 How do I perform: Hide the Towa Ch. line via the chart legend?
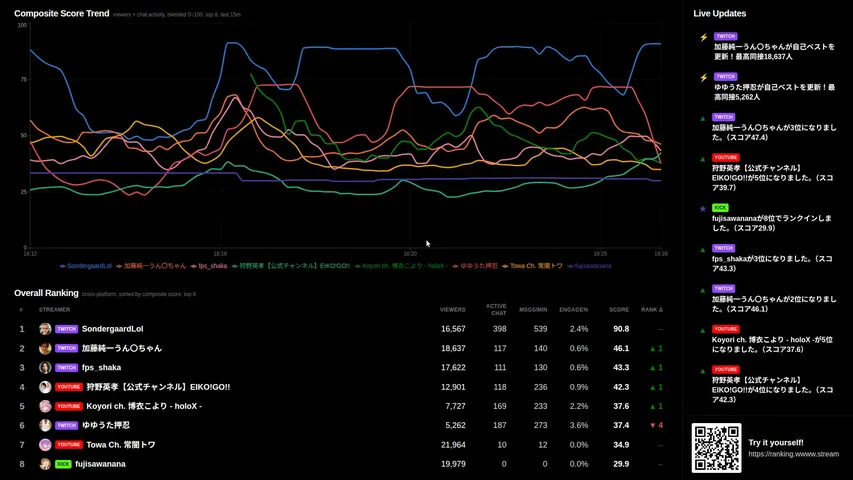[532, 266]
